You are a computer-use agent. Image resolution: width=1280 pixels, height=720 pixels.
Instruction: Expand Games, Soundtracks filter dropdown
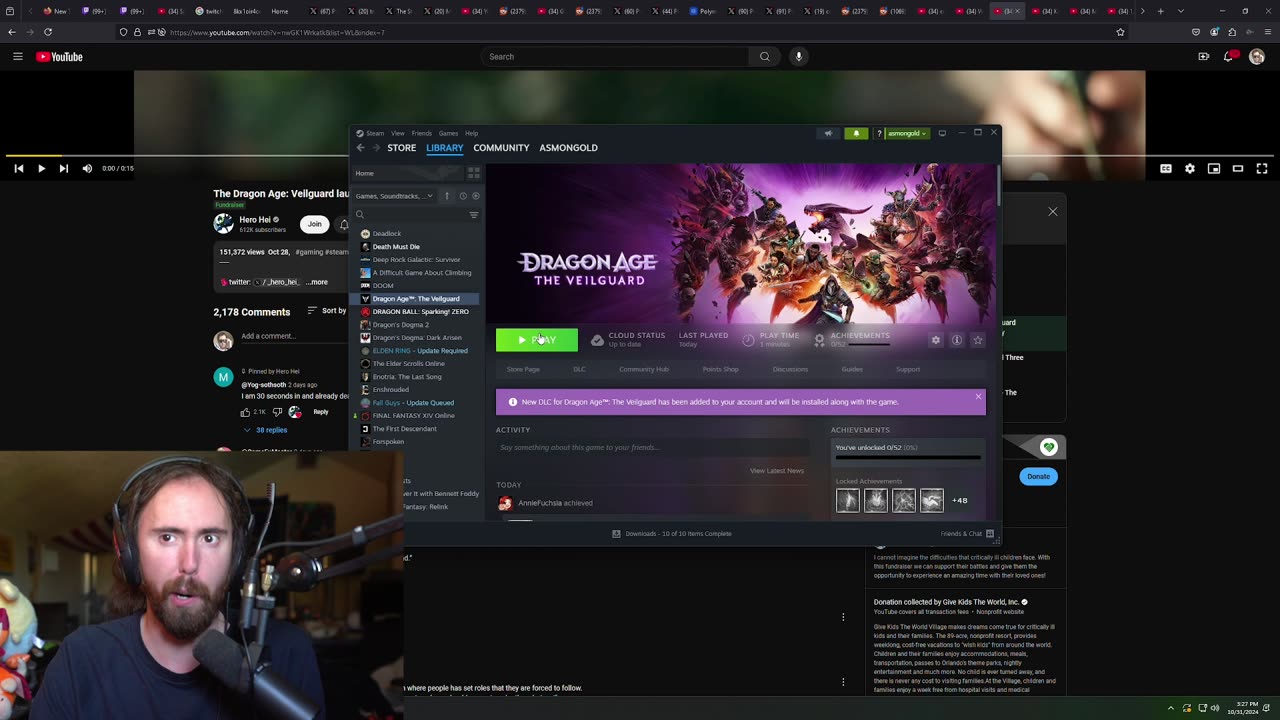point(394,196)
